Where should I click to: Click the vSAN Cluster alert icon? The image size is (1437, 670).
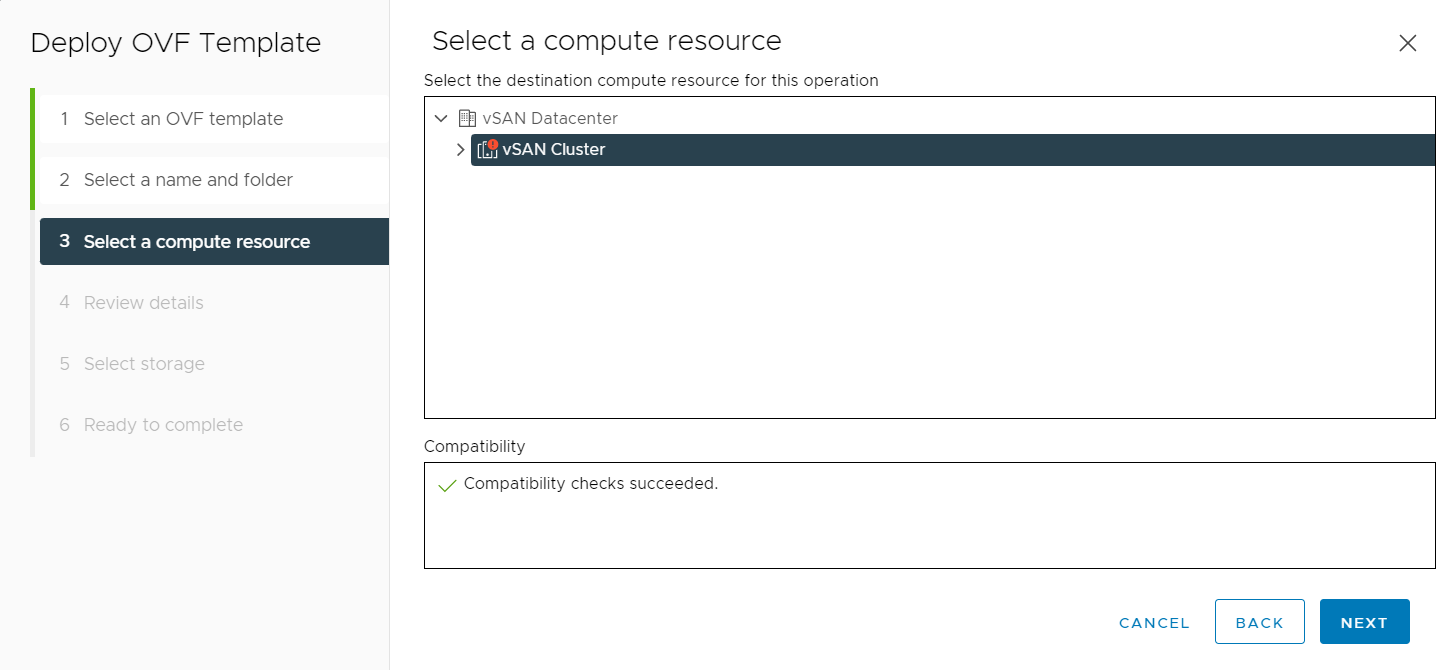487,150
